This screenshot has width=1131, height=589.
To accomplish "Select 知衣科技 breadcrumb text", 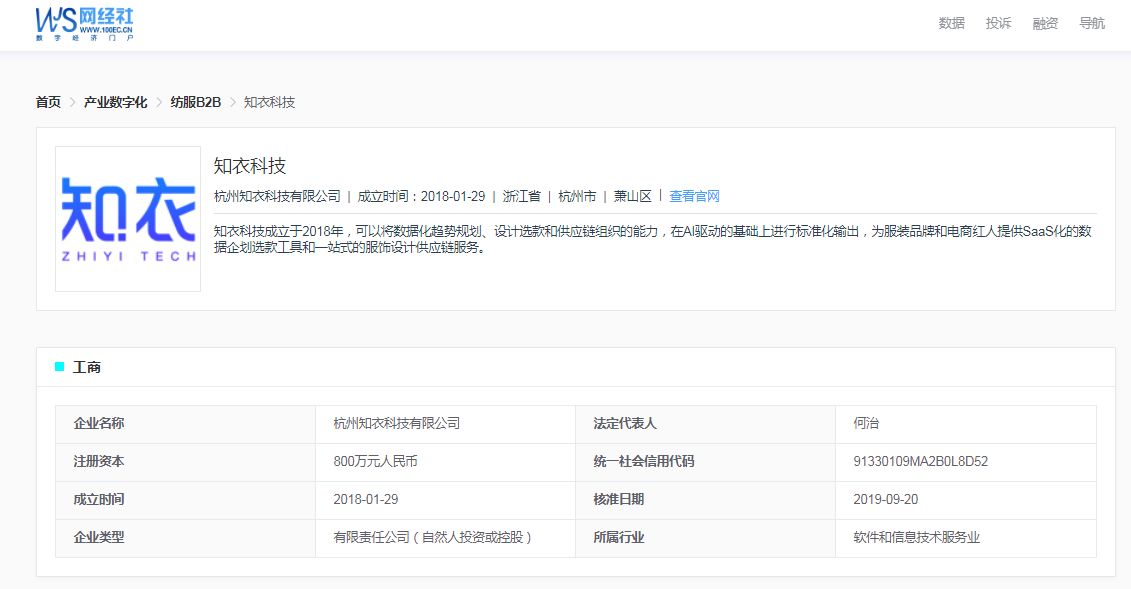I will pyautogui.click(x=269, y=102).
